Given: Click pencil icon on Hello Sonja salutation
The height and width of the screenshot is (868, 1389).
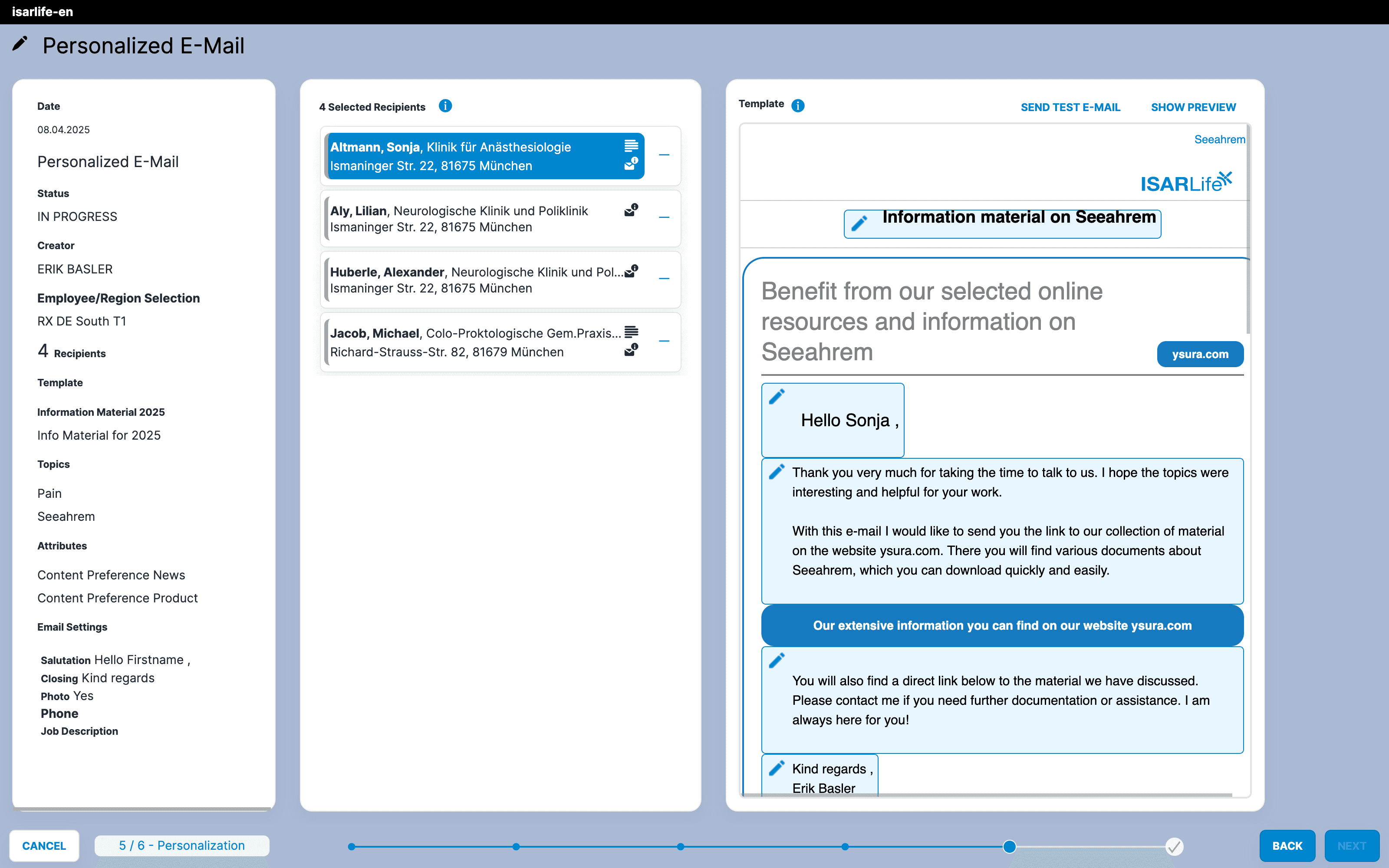Looking at the screenshot, I should coord(777,397).
